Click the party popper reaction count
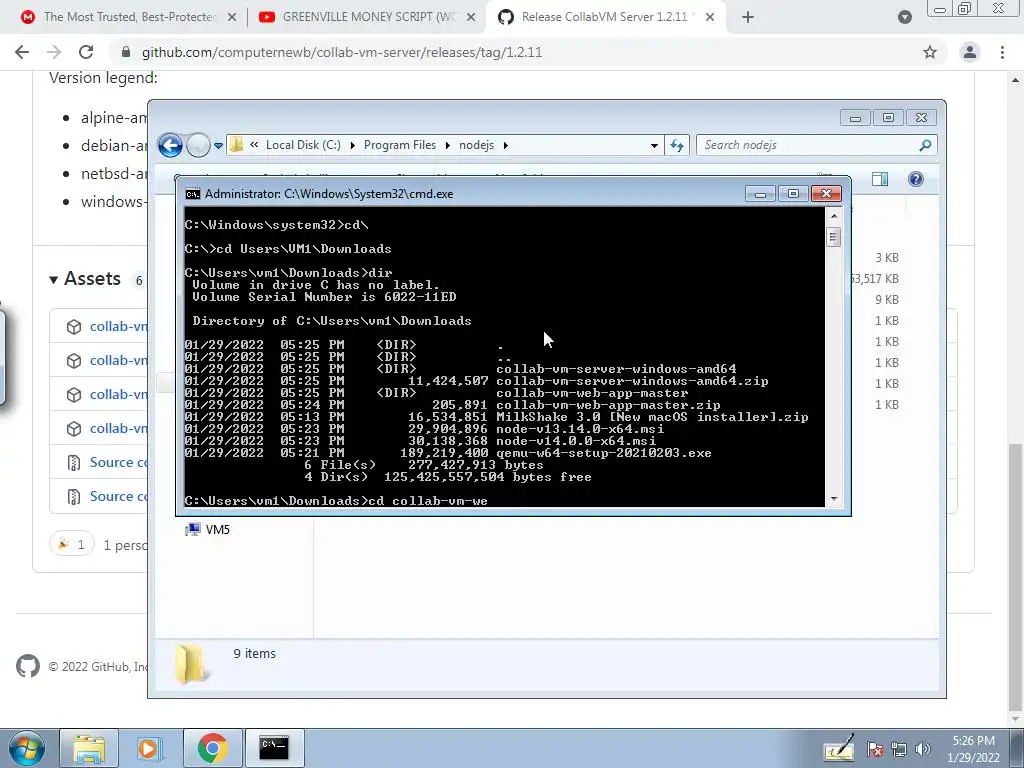Viewport: 1024px width, 768px height. (71, 544)
